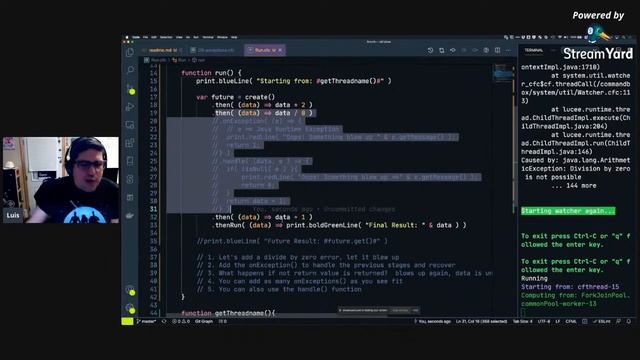Click the master branch name in status bar
This screenshot has height=360, width=640.
pyautogui.click(x=146, y=322)
